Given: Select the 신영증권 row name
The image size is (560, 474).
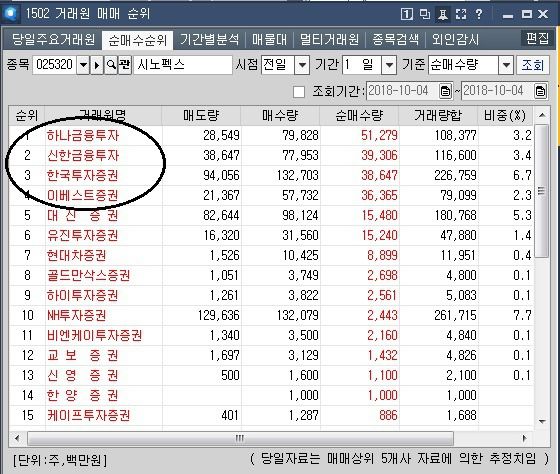Looking at the screenshot, I should pyautogui.click(x=82, y=375).
